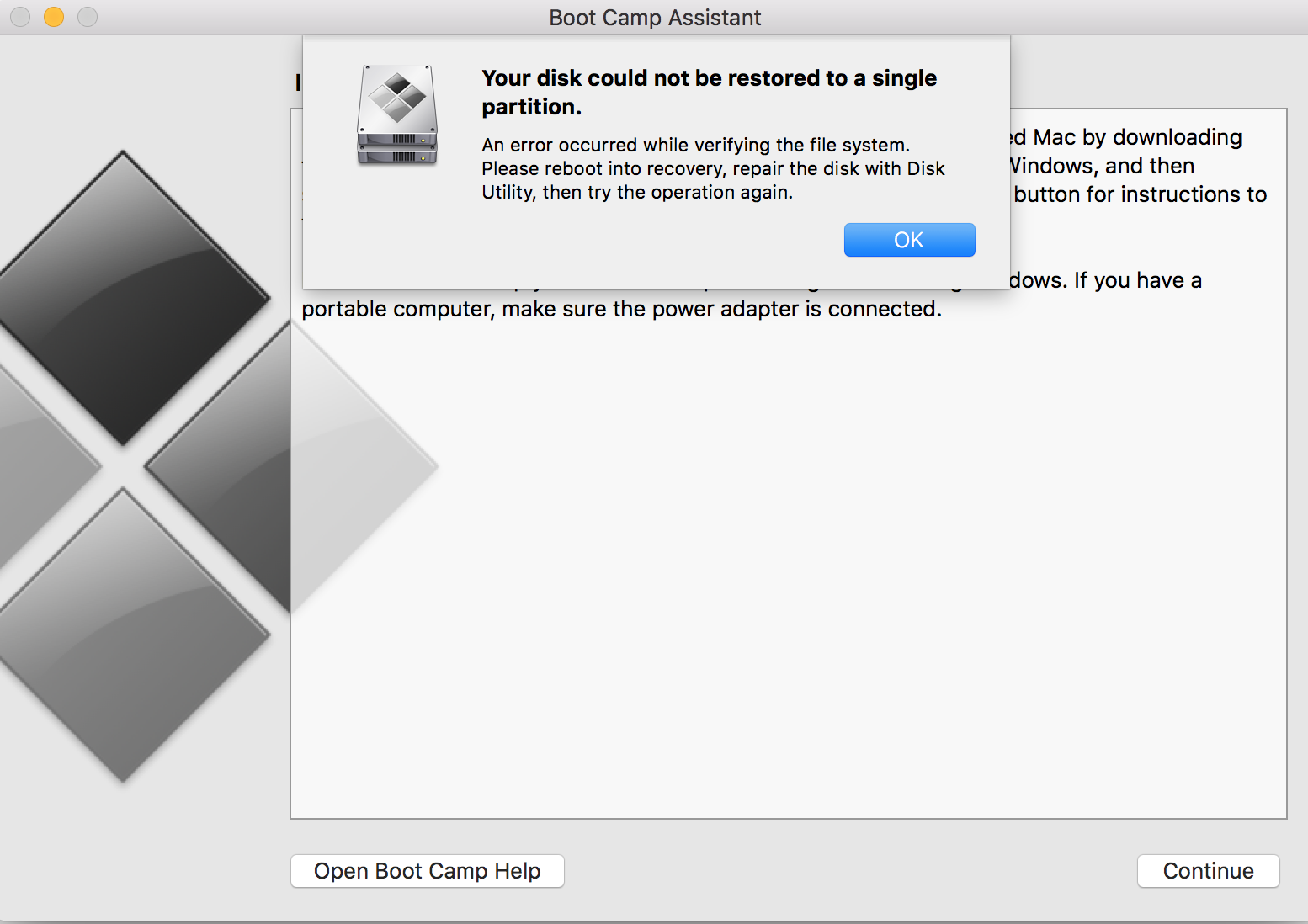Minimize the Boot Camp Assistant window

coord(54,17)
